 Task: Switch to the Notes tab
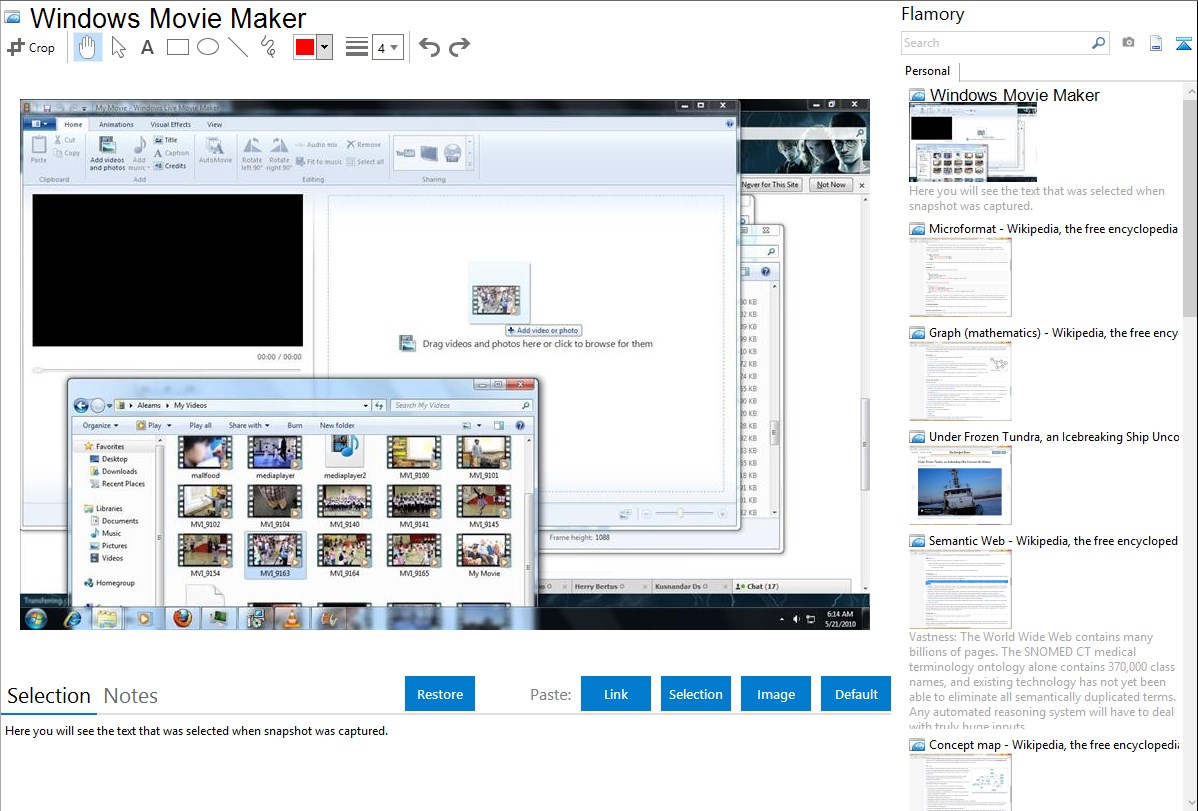point(131,696)
